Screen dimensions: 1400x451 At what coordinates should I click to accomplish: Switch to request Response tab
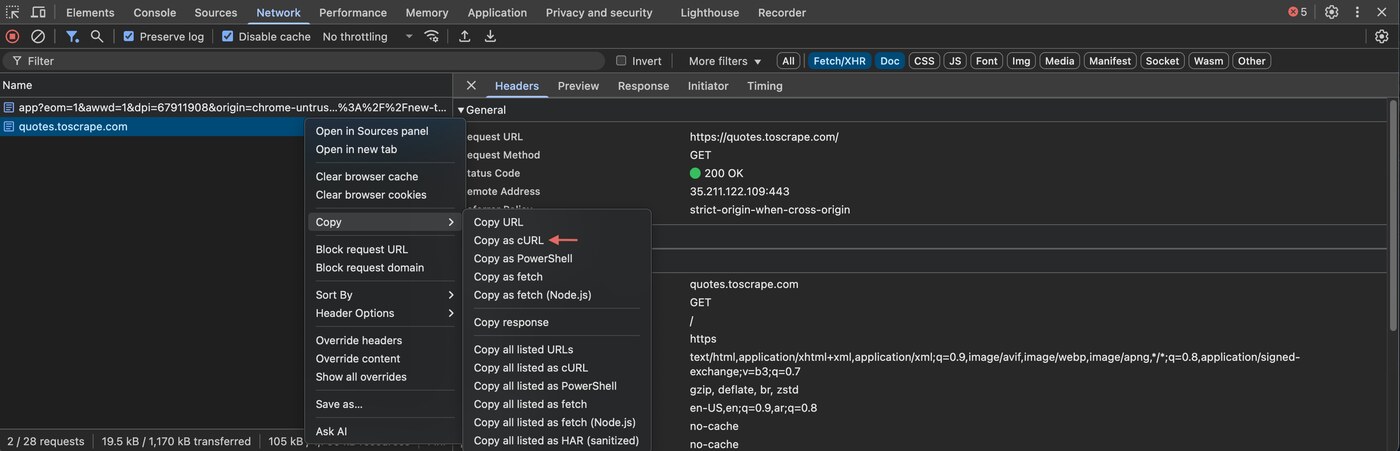pyautogui.click(x=643, y=86)
